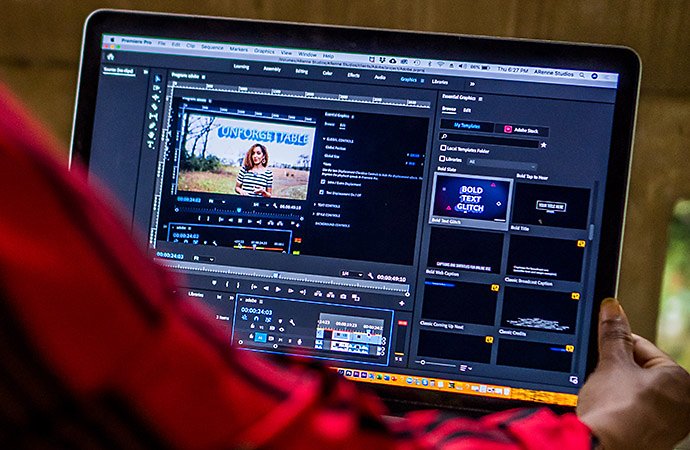Open the Graphics menu in menu bar
Image resolution: width=690 pixels, height=450 pixels.
pos(264,51)
